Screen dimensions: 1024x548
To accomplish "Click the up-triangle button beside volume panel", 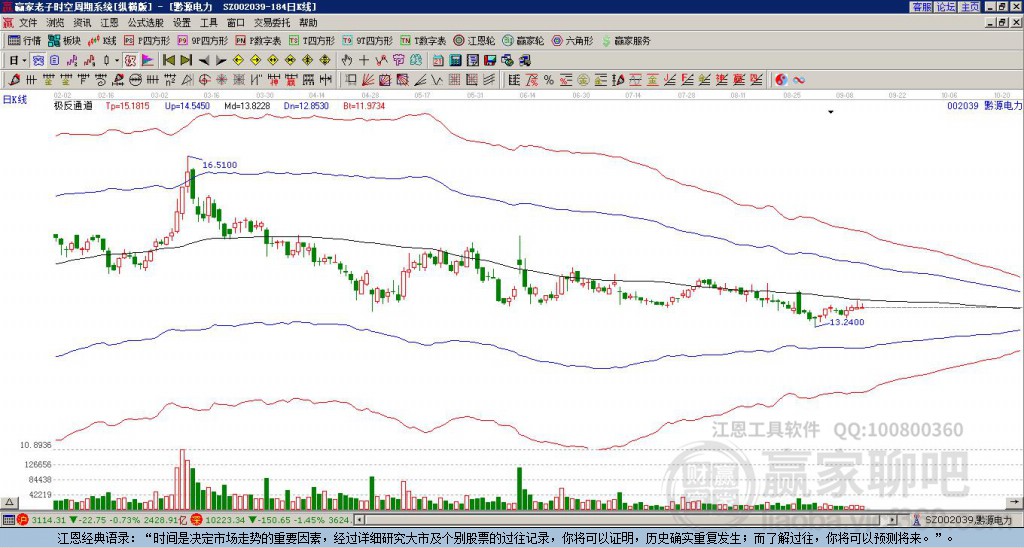I will (9, 502).
